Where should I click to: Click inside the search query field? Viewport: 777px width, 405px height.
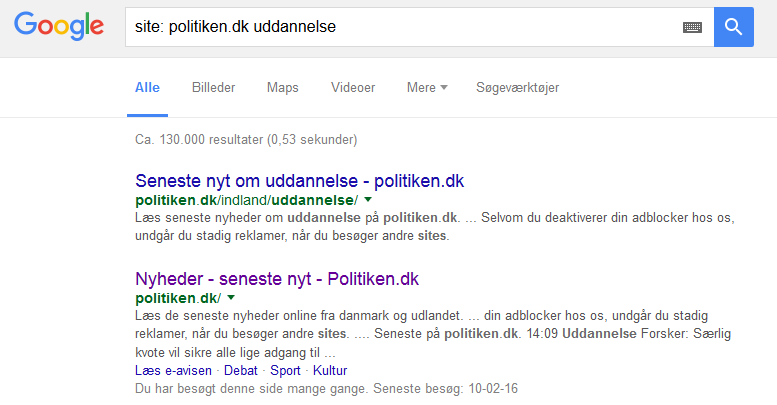[x=400, y=27]
